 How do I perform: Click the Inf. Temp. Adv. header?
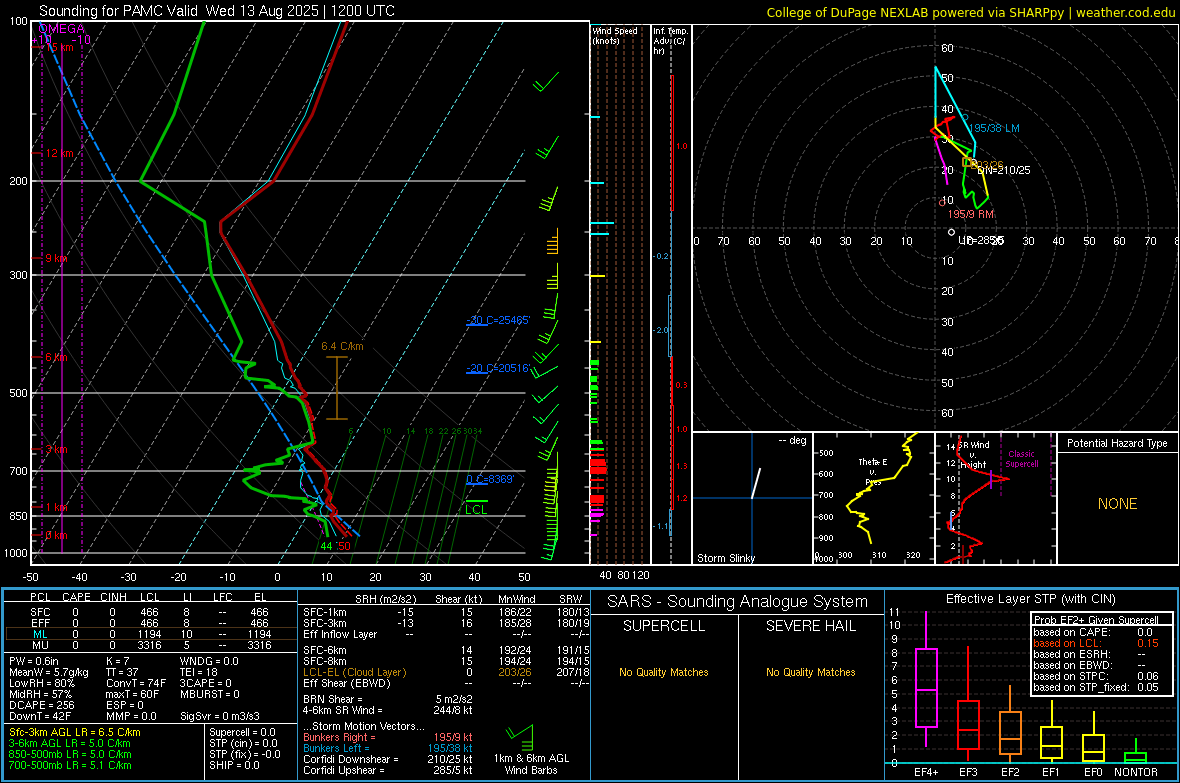coord(670,41)
